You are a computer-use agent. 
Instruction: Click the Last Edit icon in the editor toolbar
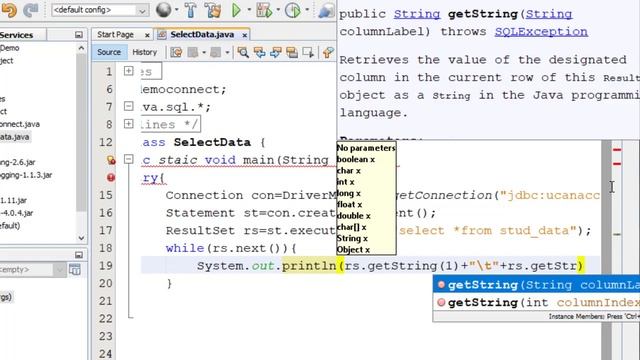point(176,52)
